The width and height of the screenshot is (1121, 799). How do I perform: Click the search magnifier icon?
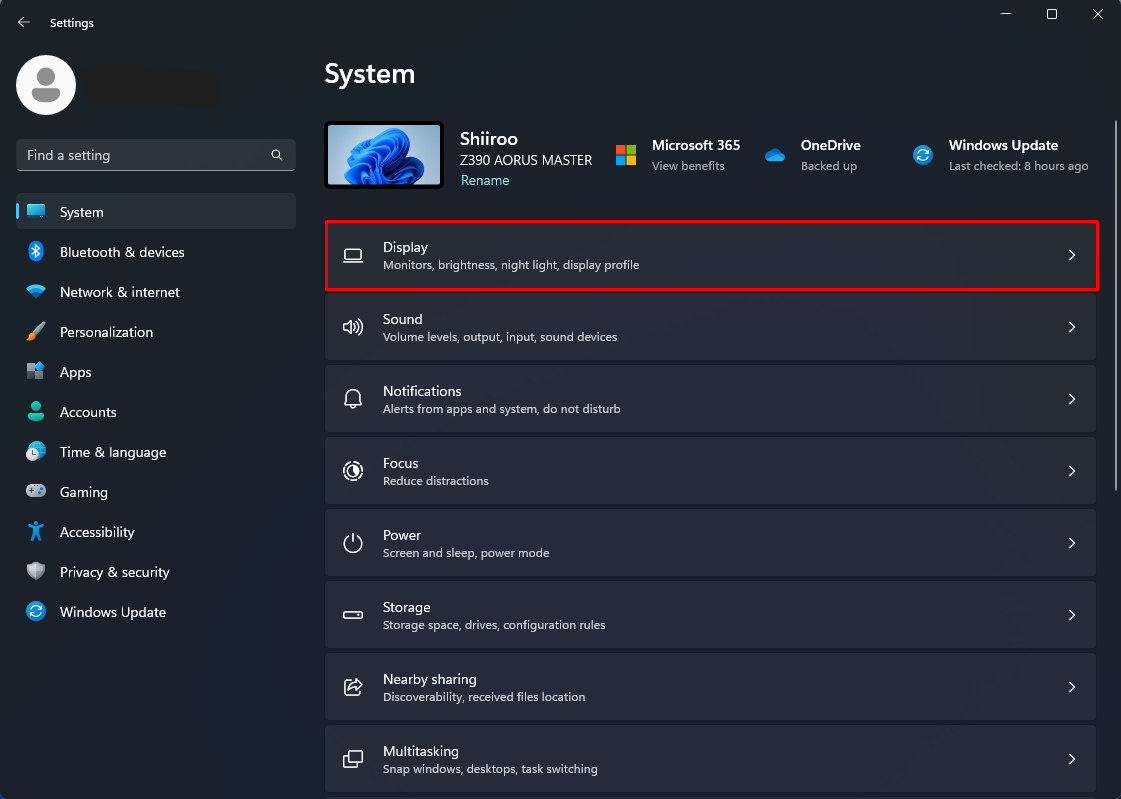click(277, 155)
